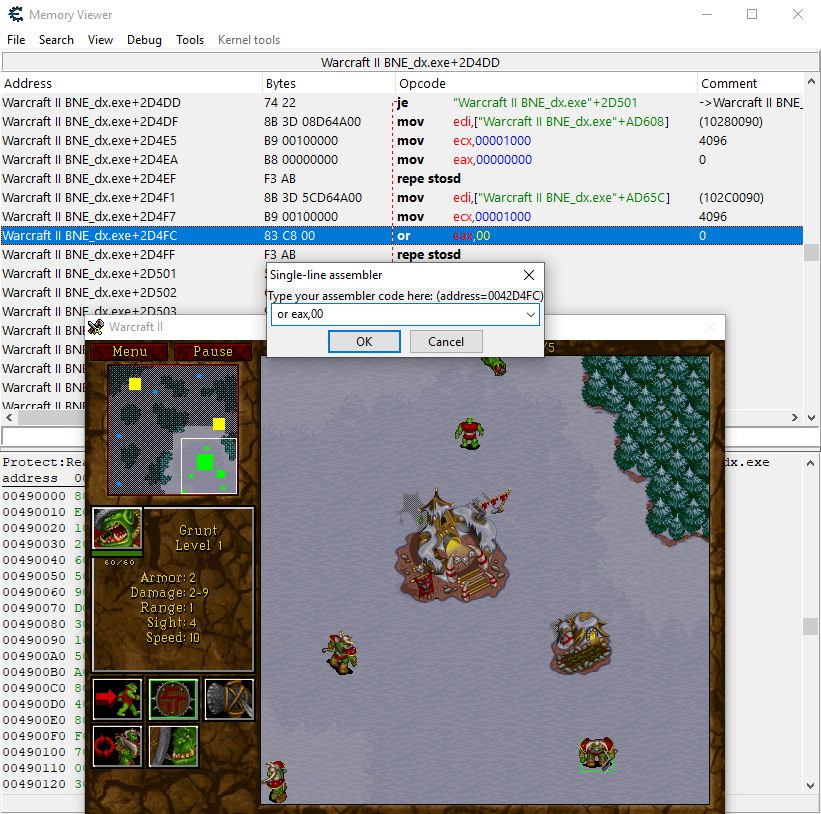Click the Address column header
This screenshot has height=814, width=821.
pos(131,83)
